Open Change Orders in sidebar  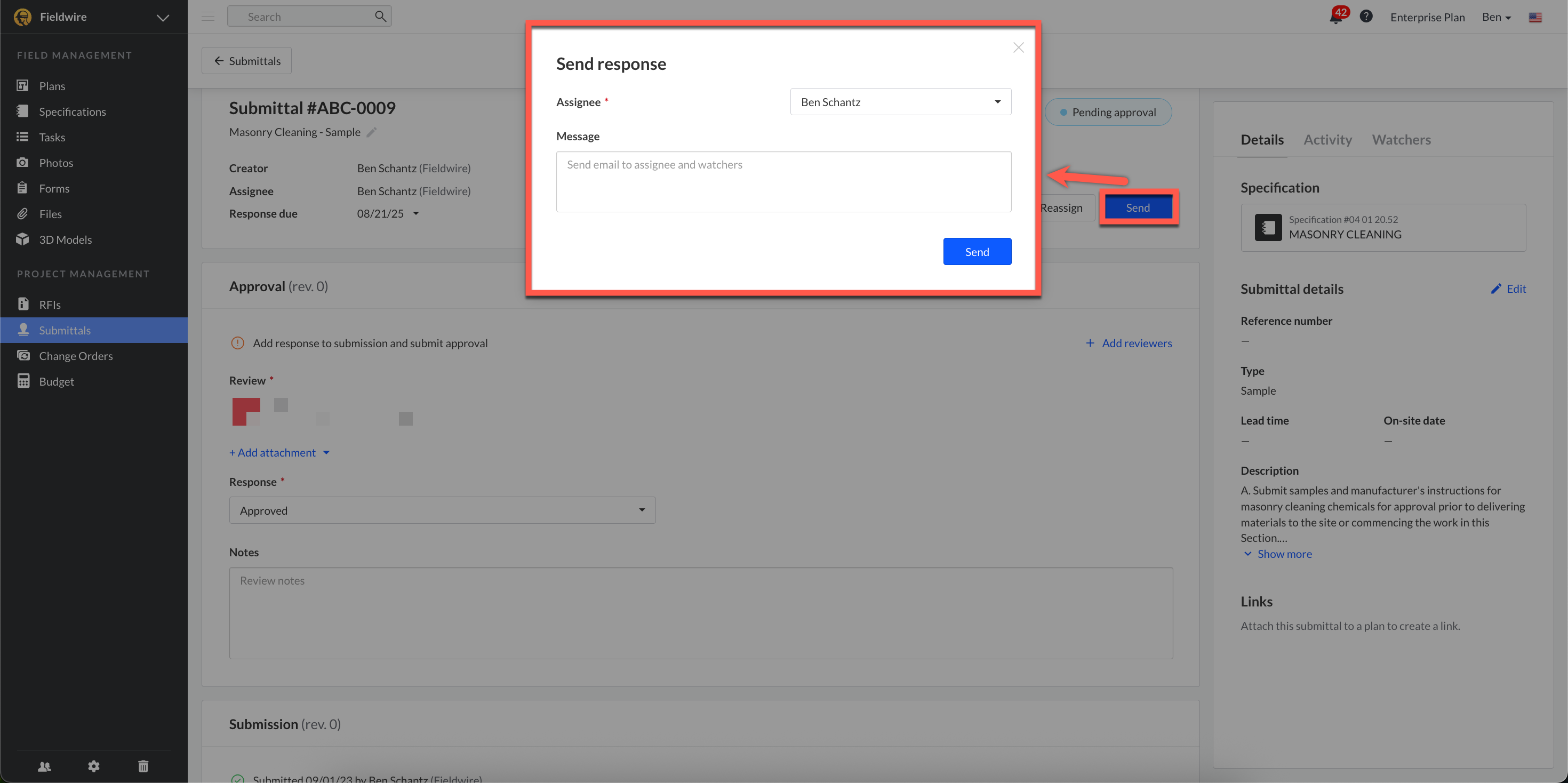(x=76, y=356)
